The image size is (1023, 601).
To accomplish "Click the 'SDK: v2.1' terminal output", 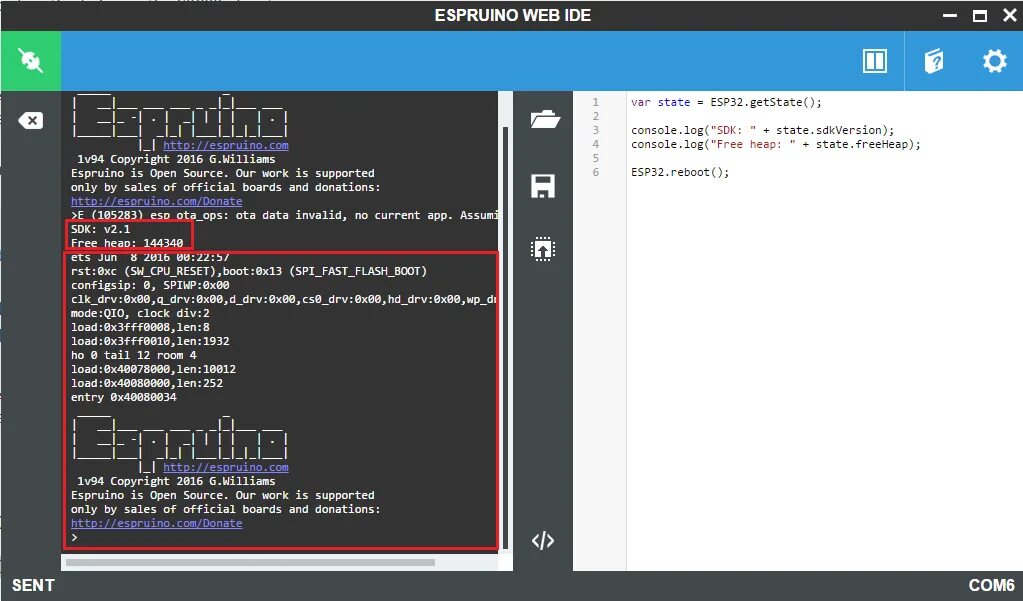I will [x=100, y=229].
